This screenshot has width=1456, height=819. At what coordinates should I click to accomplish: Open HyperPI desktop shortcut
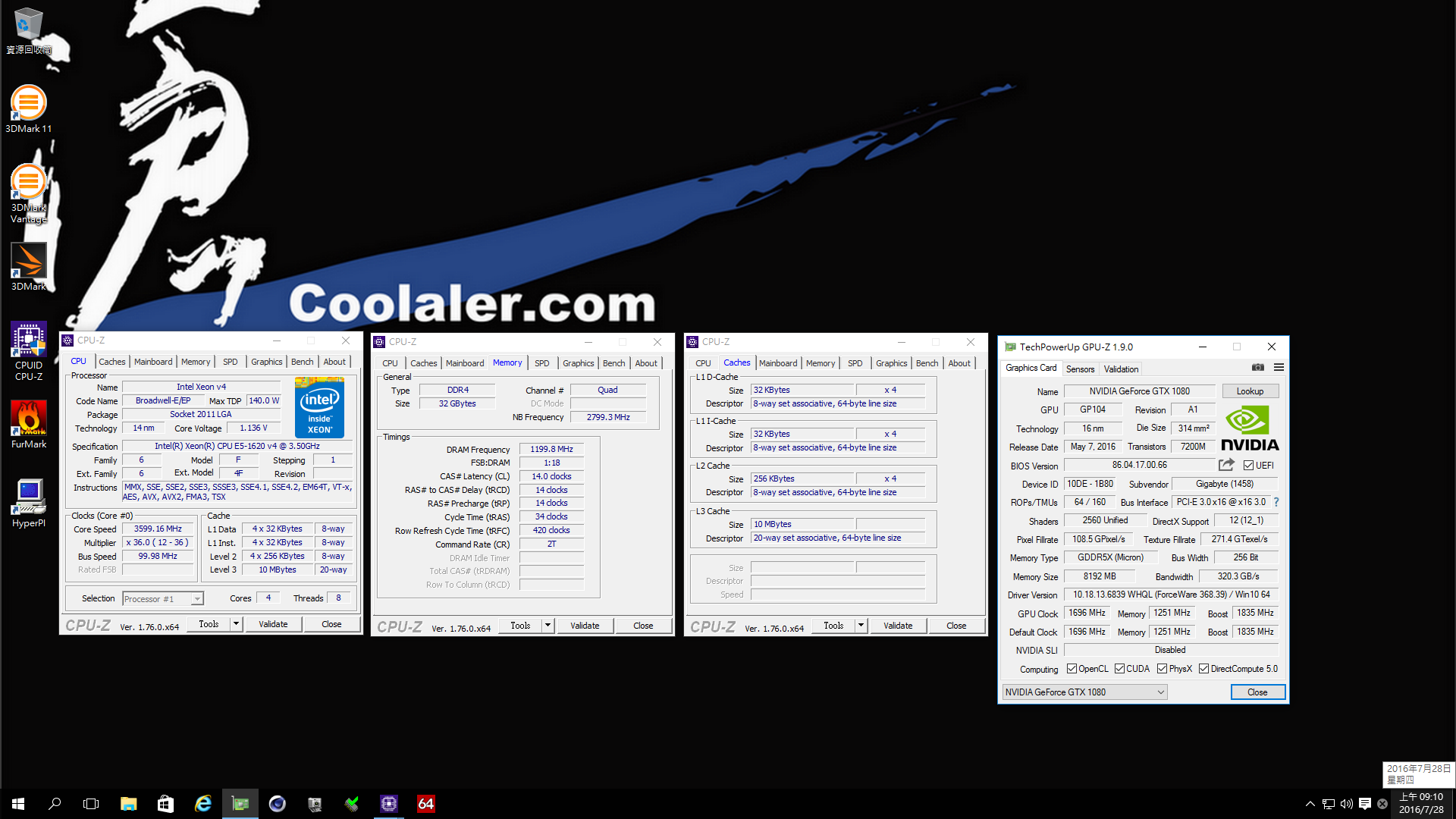click(x=28, y=504)
